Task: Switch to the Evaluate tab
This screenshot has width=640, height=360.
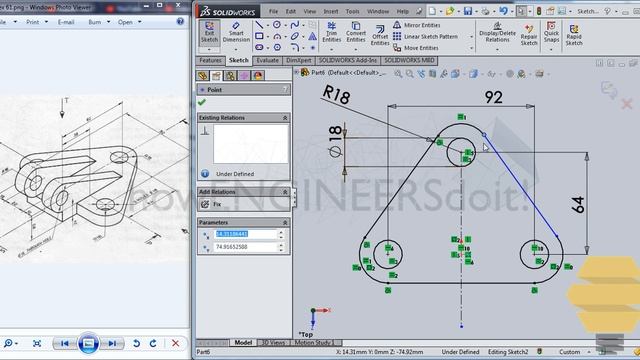Action: click(267, 60)
